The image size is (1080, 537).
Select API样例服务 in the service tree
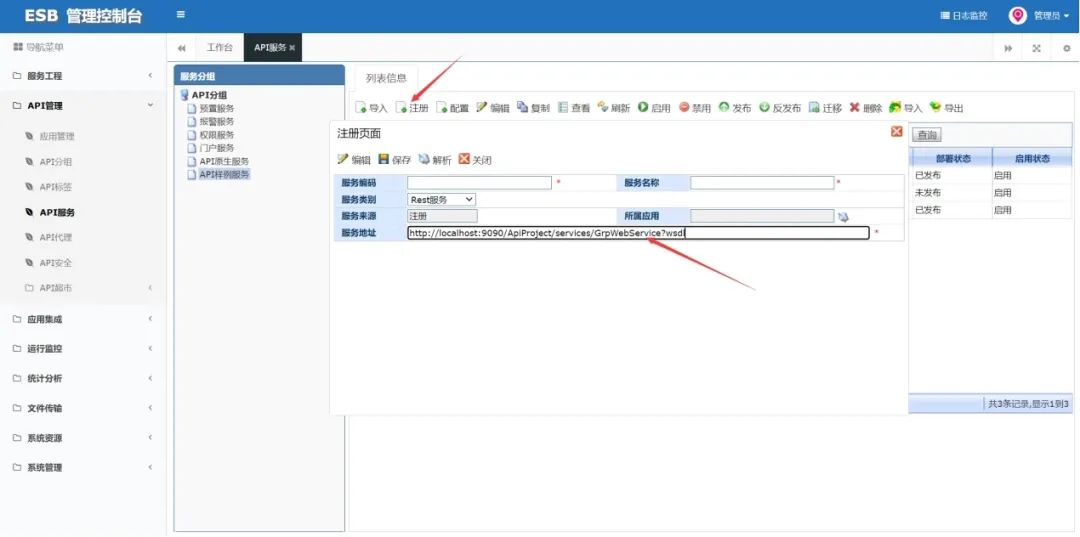click(224, 175)
